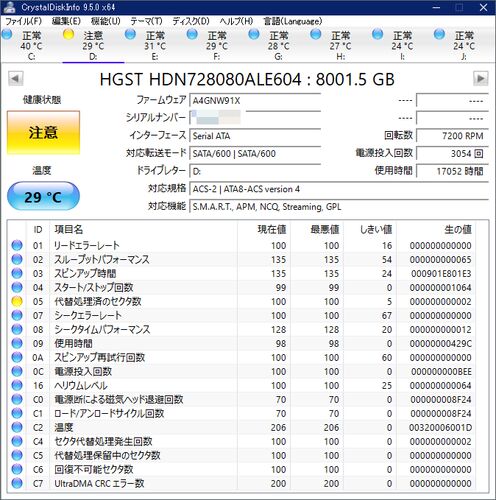Click status icon of スピンアップ時間 row
The width and height of the screenshot is (496, 500).
pyautogui.click(x=17, y=273)
